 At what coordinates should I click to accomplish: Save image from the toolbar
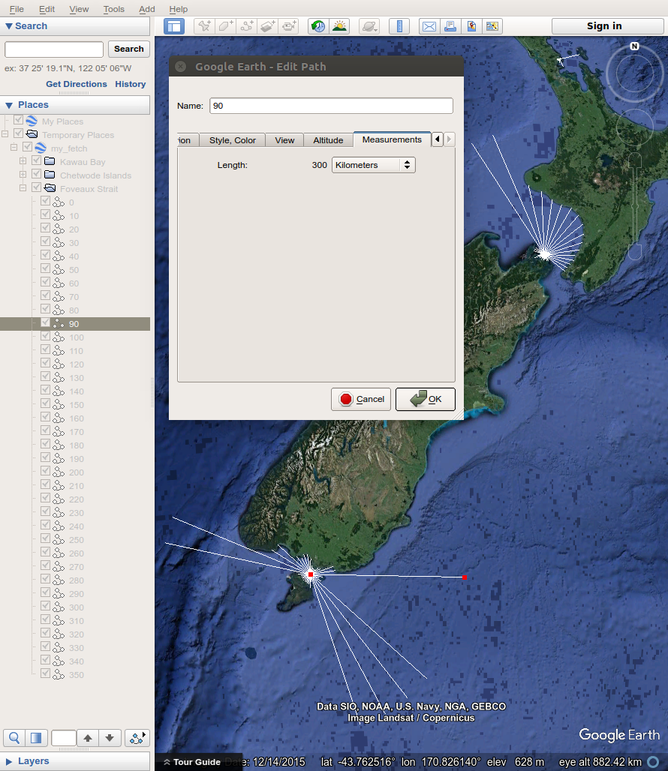[x=471, y=26]
